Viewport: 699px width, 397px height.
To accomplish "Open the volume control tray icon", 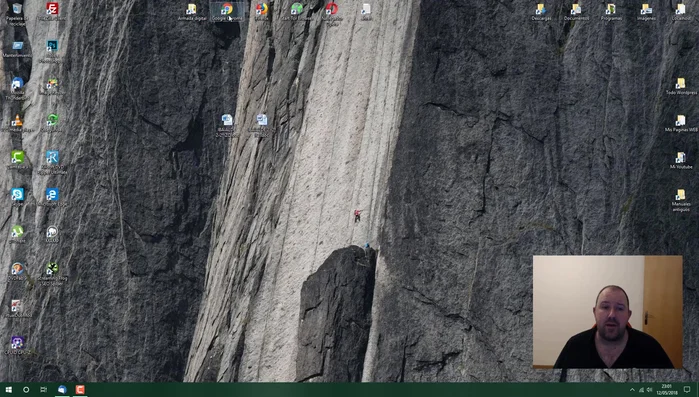I will (x=650, y=390).
